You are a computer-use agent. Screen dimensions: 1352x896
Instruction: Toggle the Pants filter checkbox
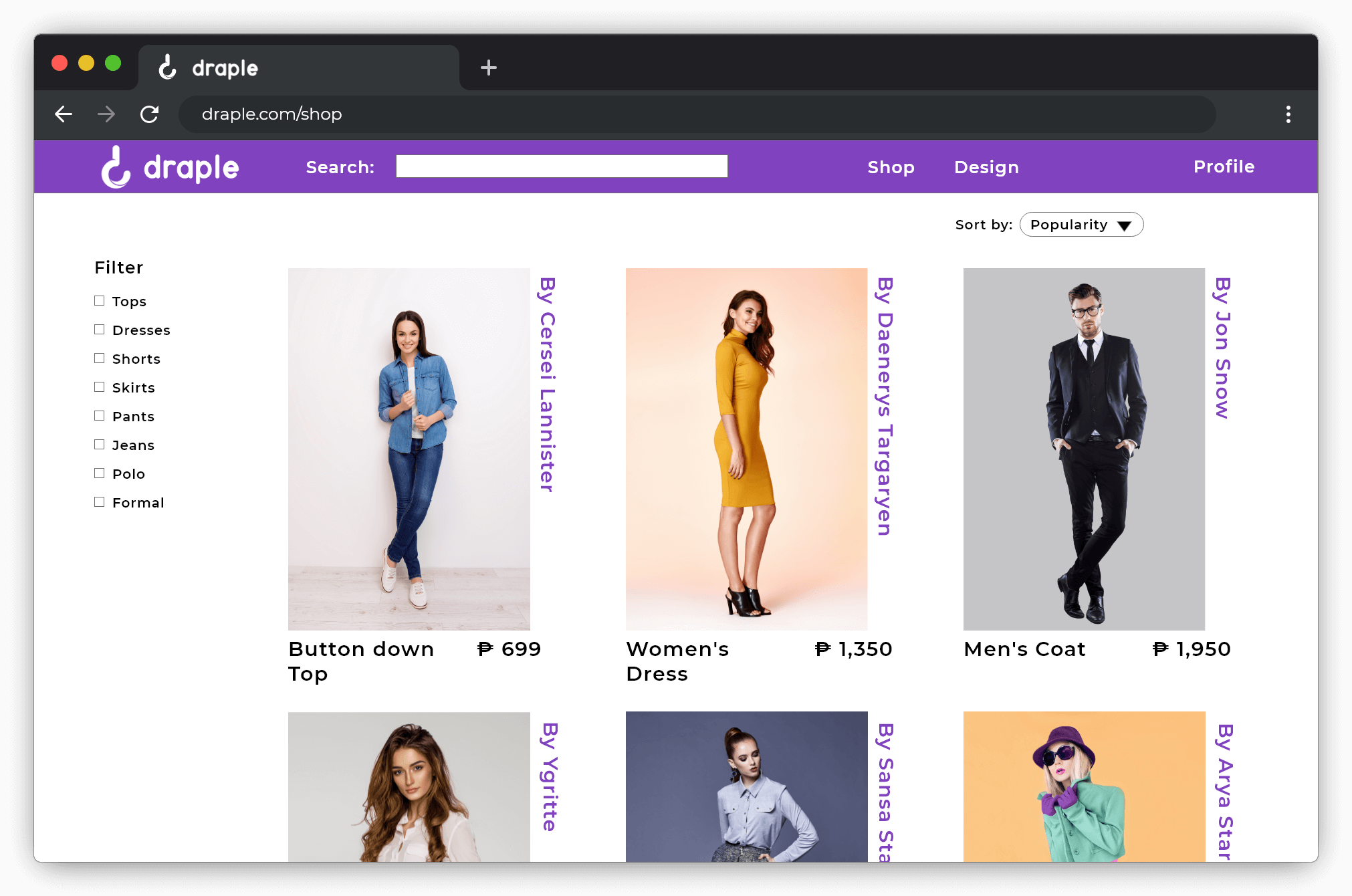coord(100,416)
